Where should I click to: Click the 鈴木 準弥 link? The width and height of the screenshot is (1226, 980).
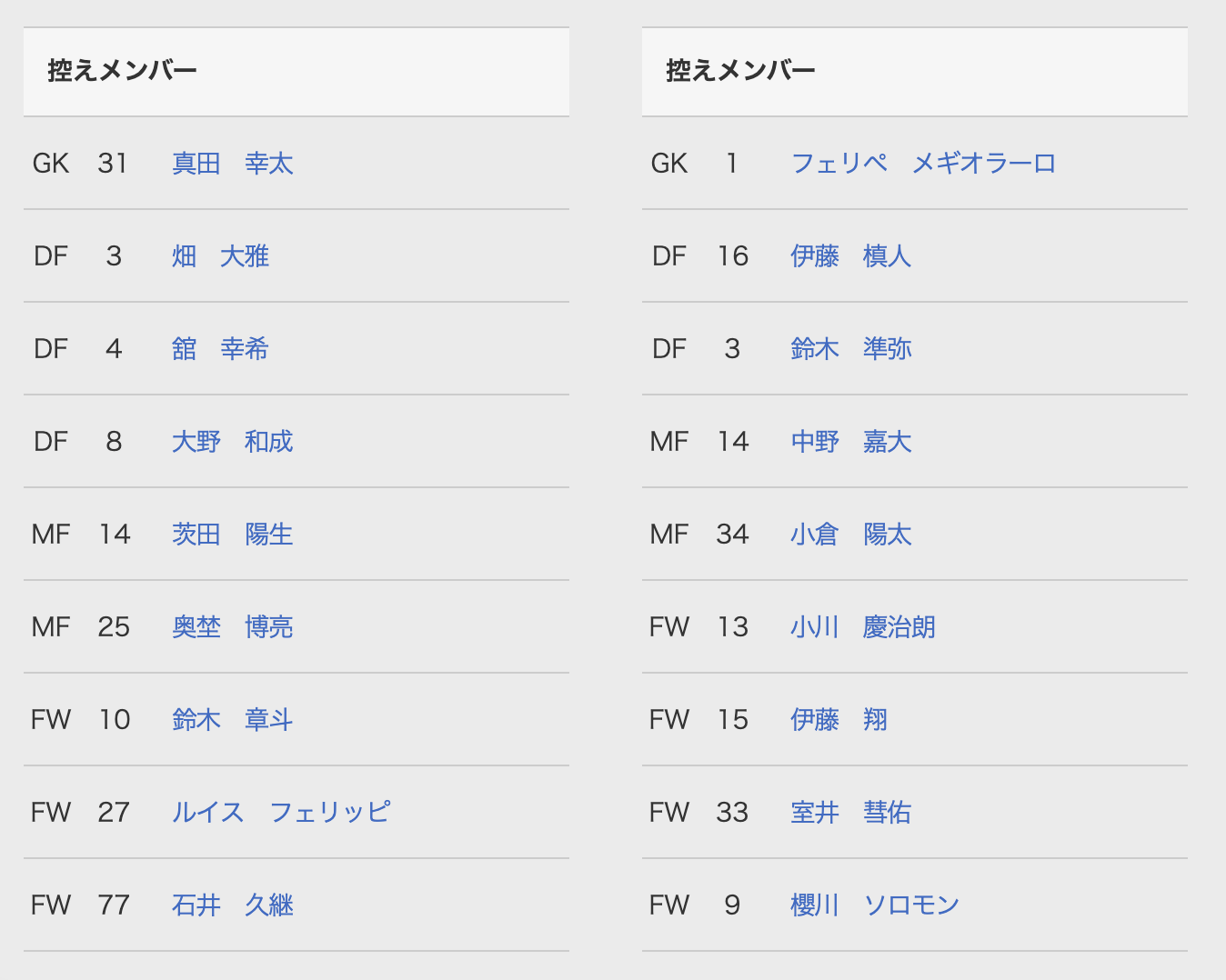point(850,349)
